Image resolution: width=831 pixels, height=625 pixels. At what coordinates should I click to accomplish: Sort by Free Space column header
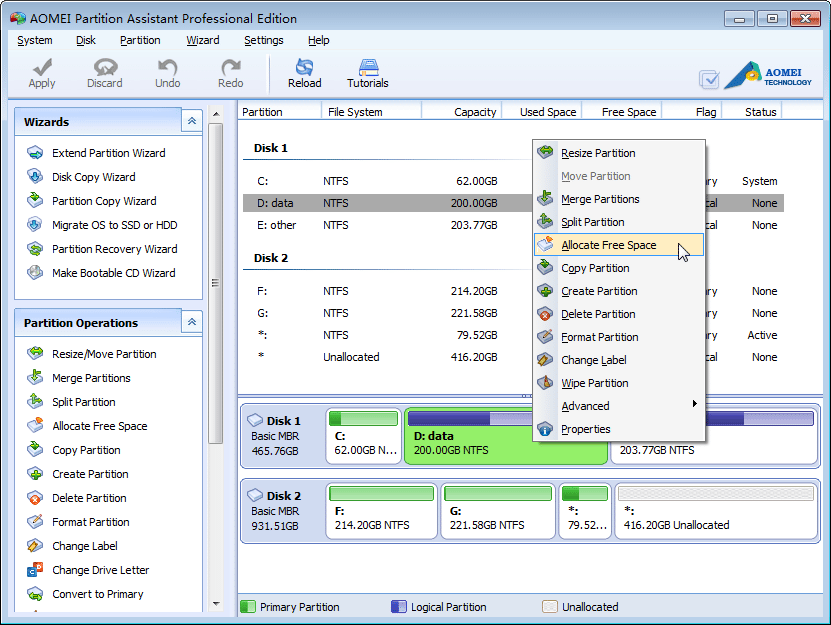tap(622, 112)
